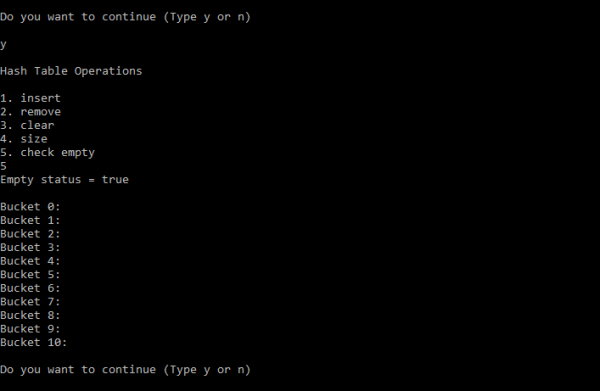Click the 'Bucket 4:' output line
600x391 pixels.
tap(30, 261)
